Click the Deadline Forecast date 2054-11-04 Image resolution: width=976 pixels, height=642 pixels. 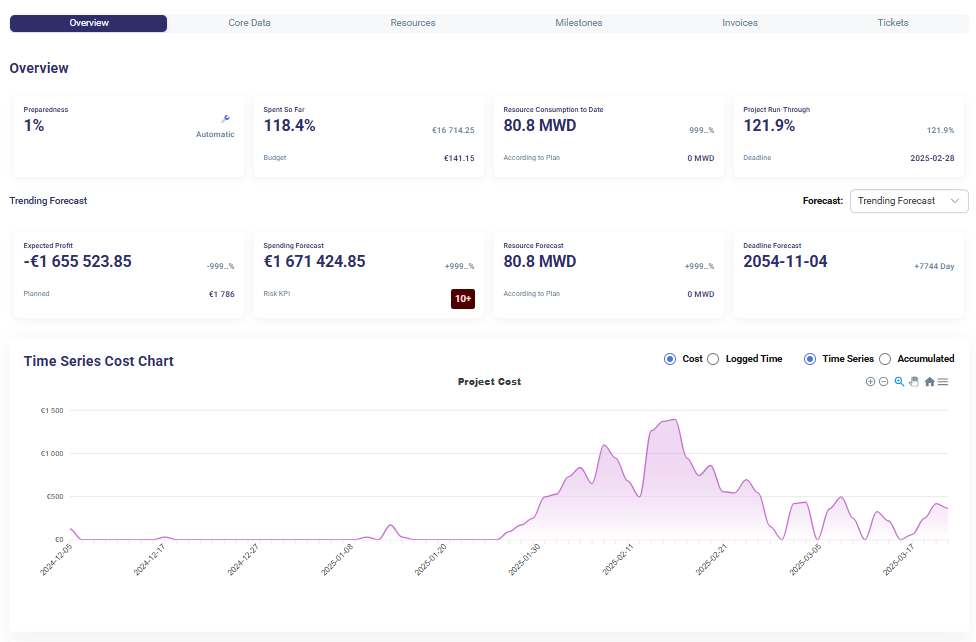(x=785, y=262)
